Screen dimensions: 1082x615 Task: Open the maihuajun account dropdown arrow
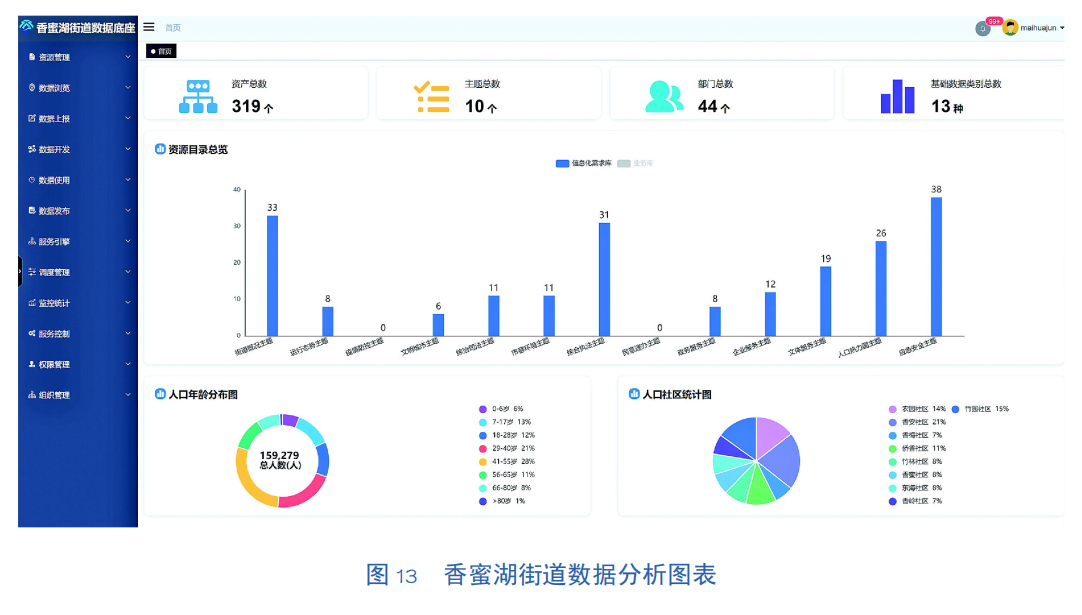click(1062, 28)
